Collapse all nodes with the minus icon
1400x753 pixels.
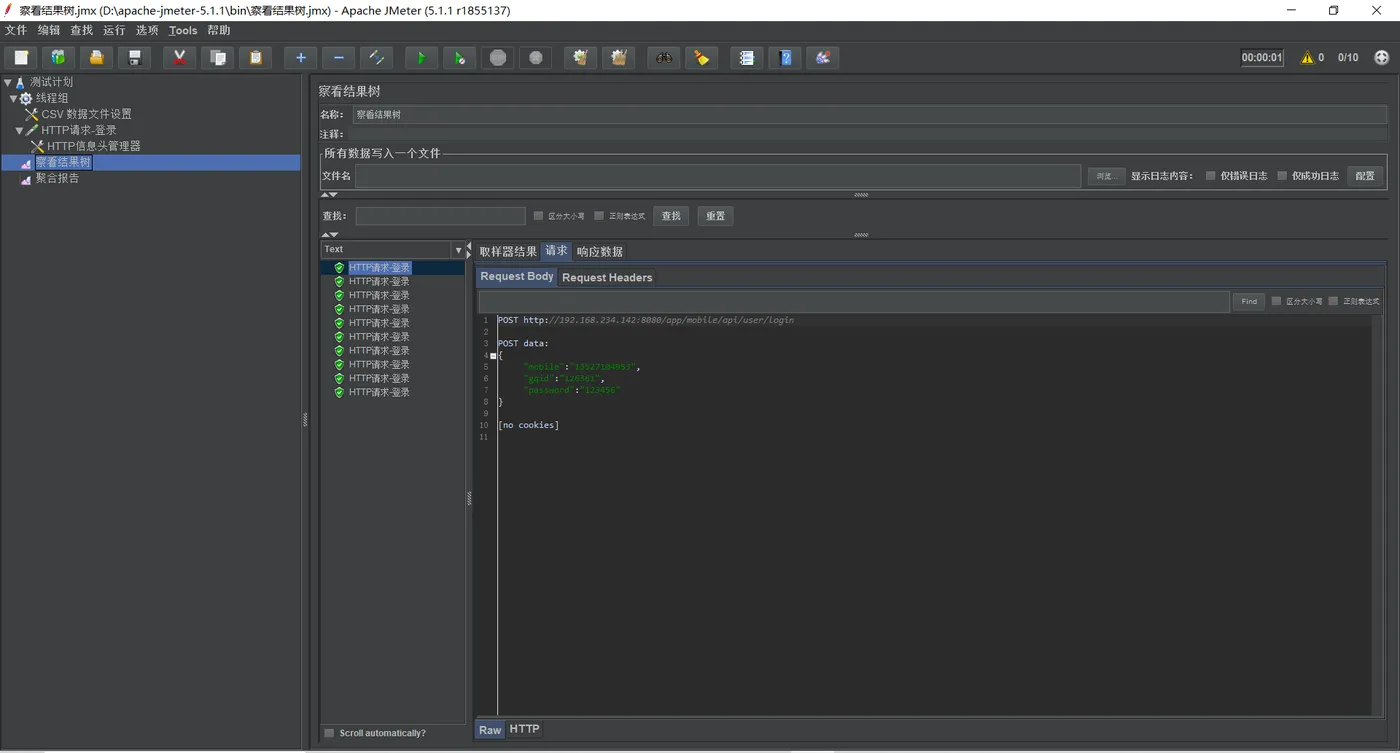click(338, 58)
